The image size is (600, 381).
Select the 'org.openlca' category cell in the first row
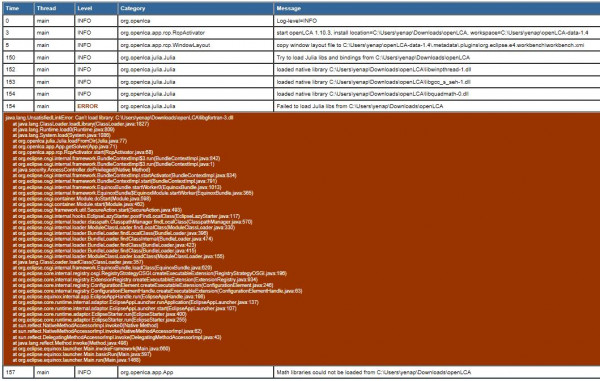(x=195, y=21)
